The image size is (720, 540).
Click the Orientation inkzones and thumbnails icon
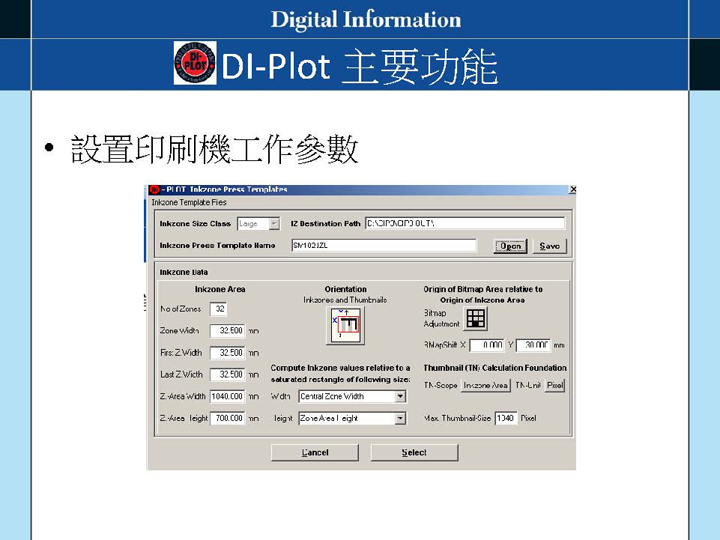[x=345, y=326]
